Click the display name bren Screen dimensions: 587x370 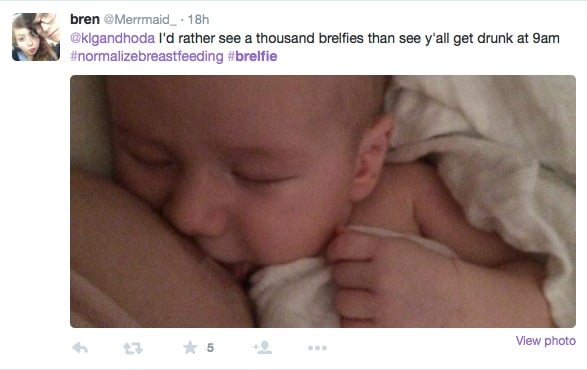pos(85,19)
